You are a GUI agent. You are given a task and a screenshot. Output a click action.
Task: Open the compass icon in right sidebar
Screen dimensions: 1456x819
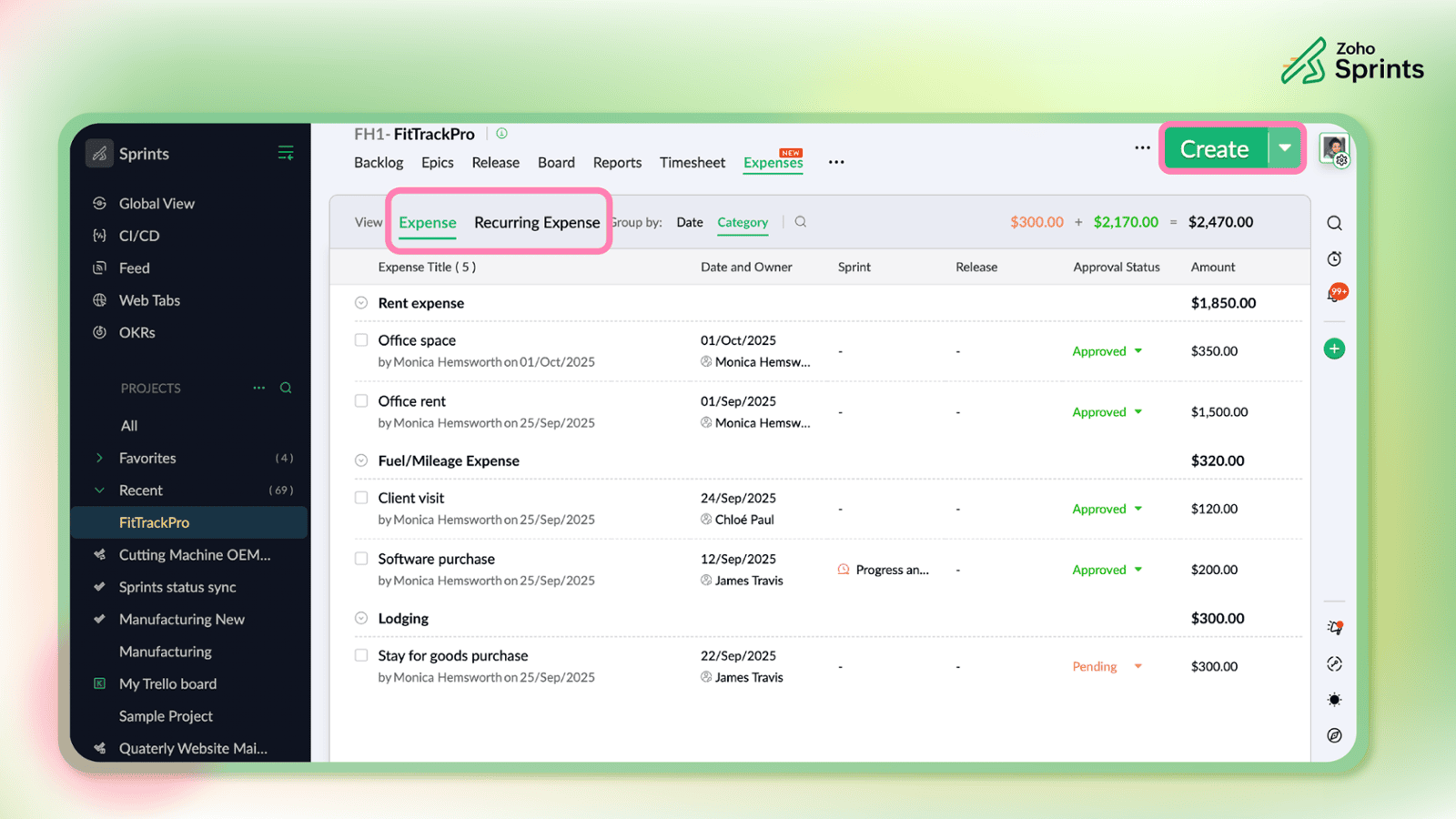tap(1334, 735)
